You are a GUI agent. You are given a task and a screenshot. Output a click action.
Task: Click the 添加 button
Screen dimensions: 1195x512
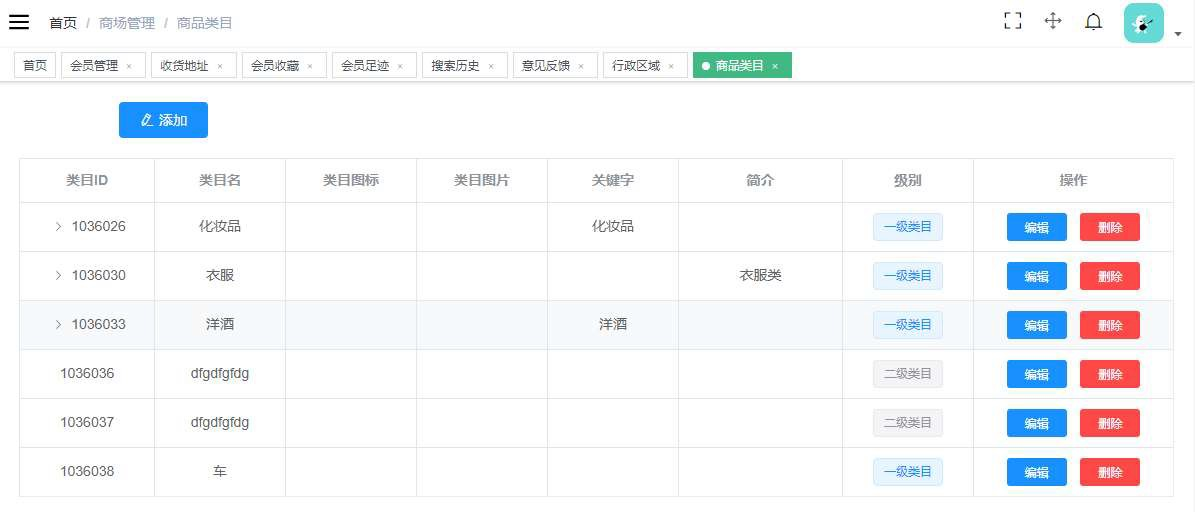pyautogui.click(x=163, y=120)
